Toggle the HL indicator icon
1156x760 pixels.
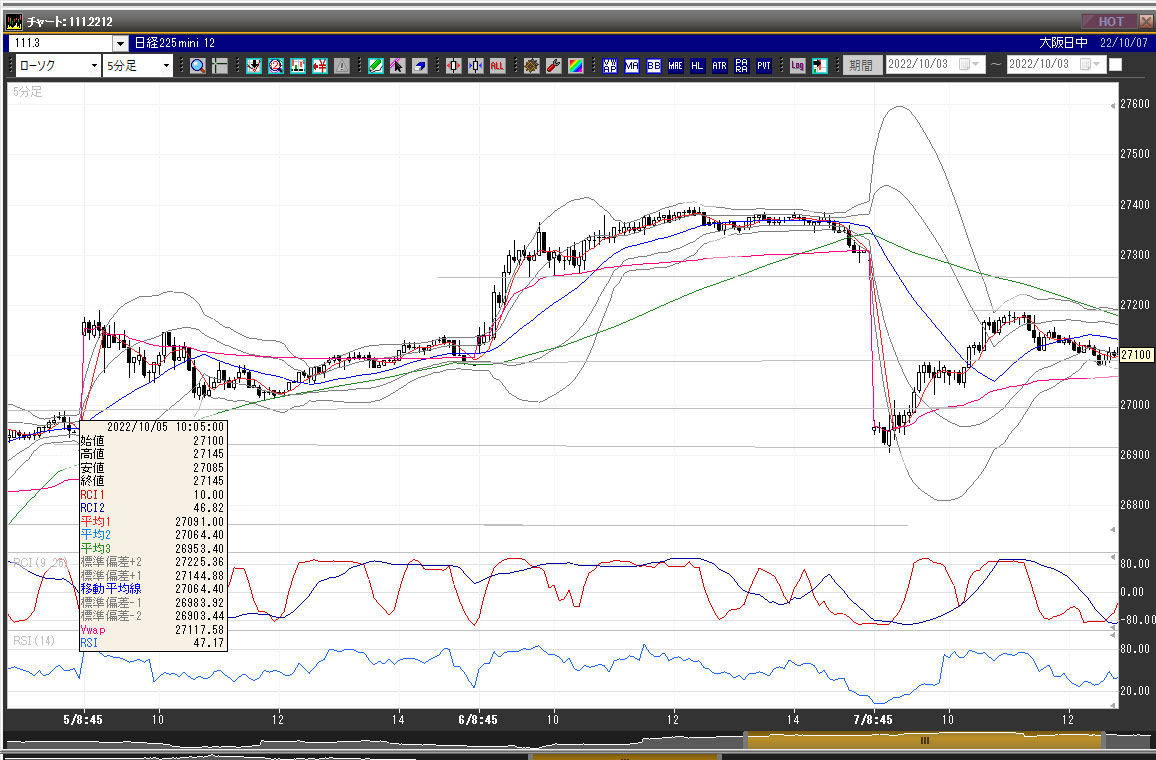pos(697,66)
